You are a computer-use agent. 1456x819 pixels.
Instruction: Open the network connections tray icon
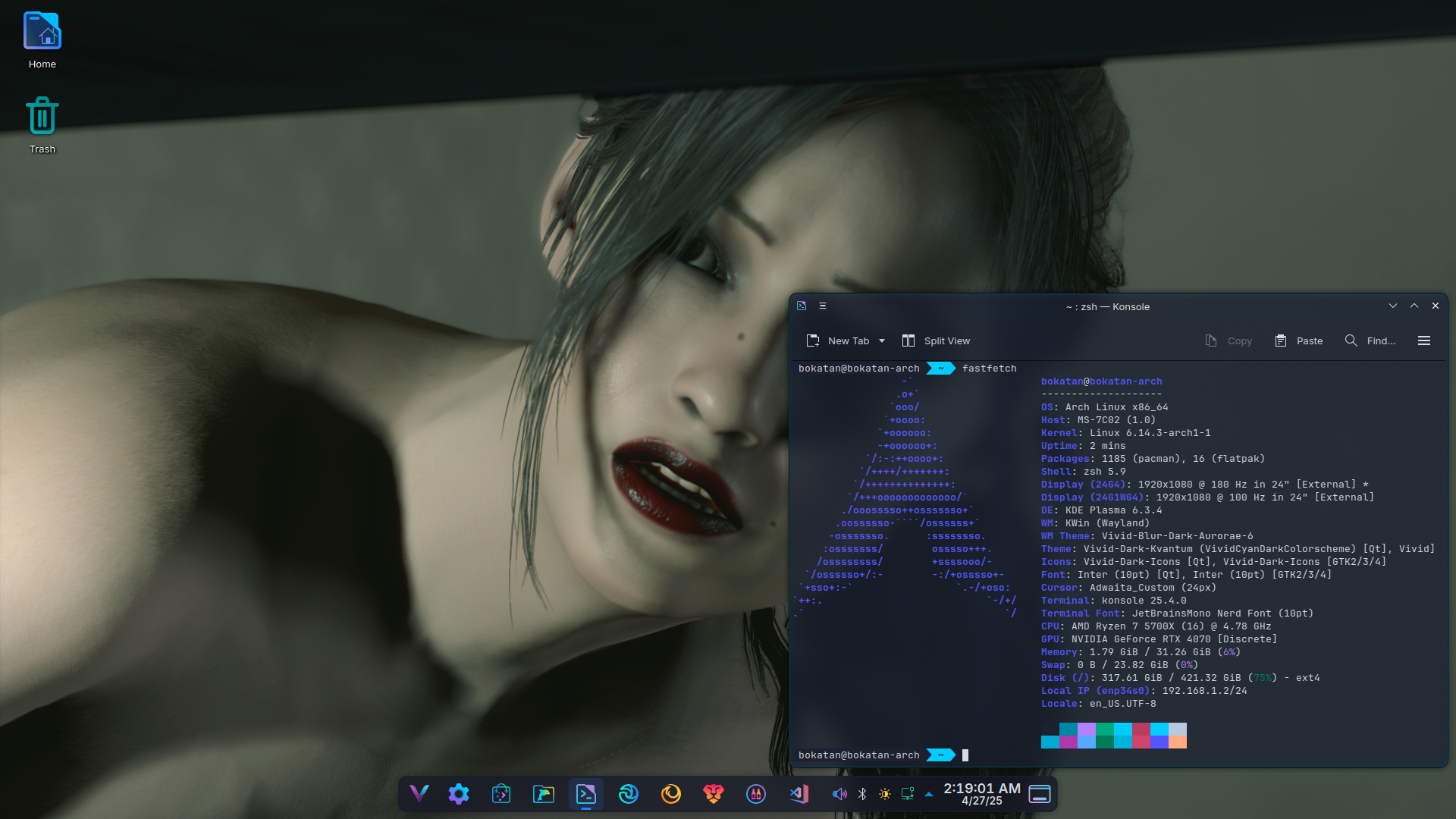point(908,794)
